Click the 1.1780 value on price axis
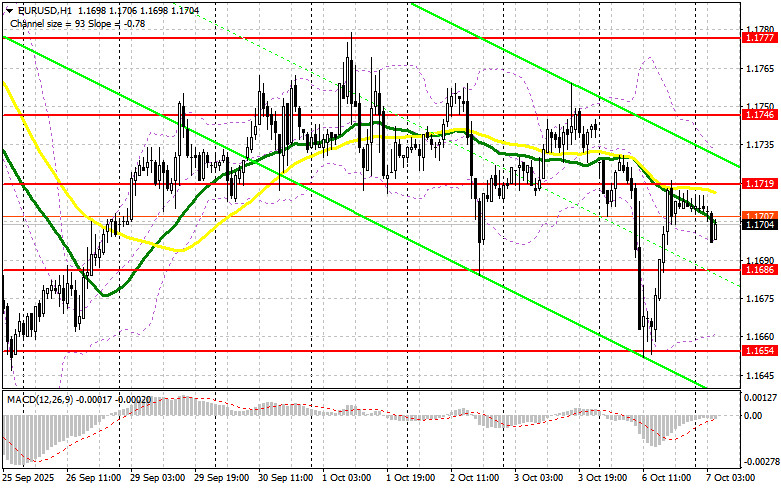 760,29
